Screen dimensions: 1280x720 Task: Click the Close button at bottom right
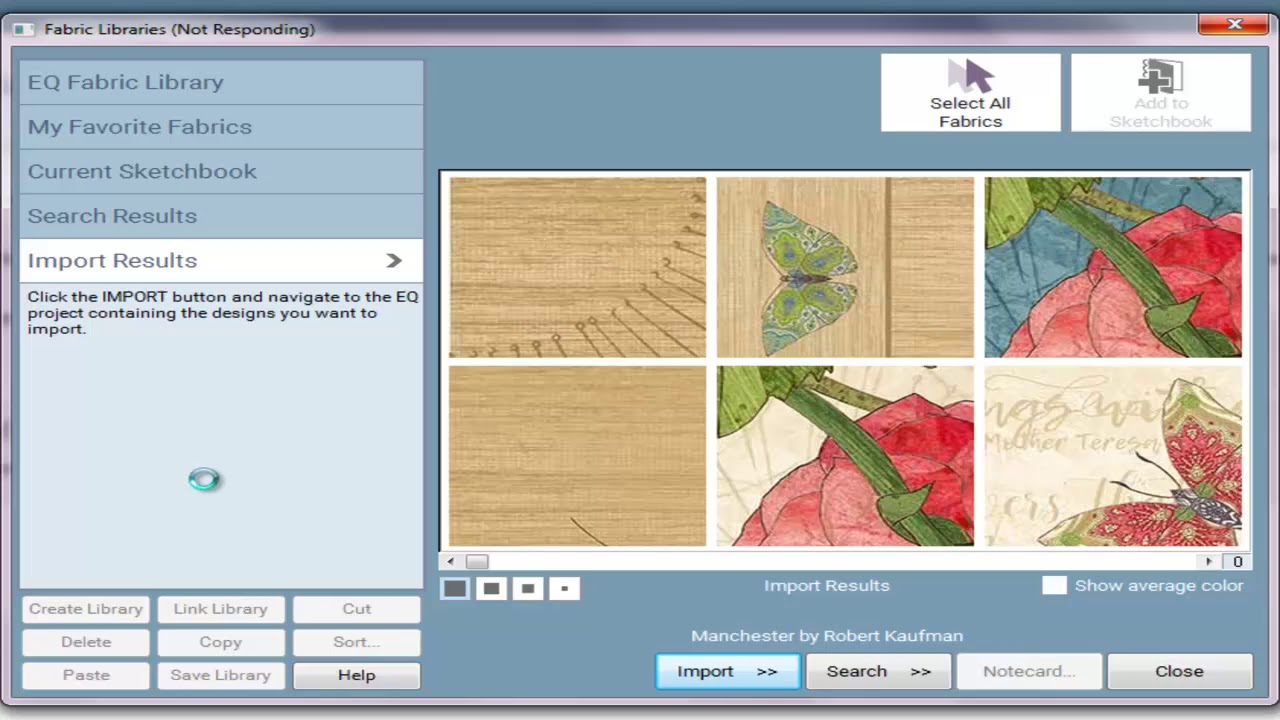(1180, 671)
